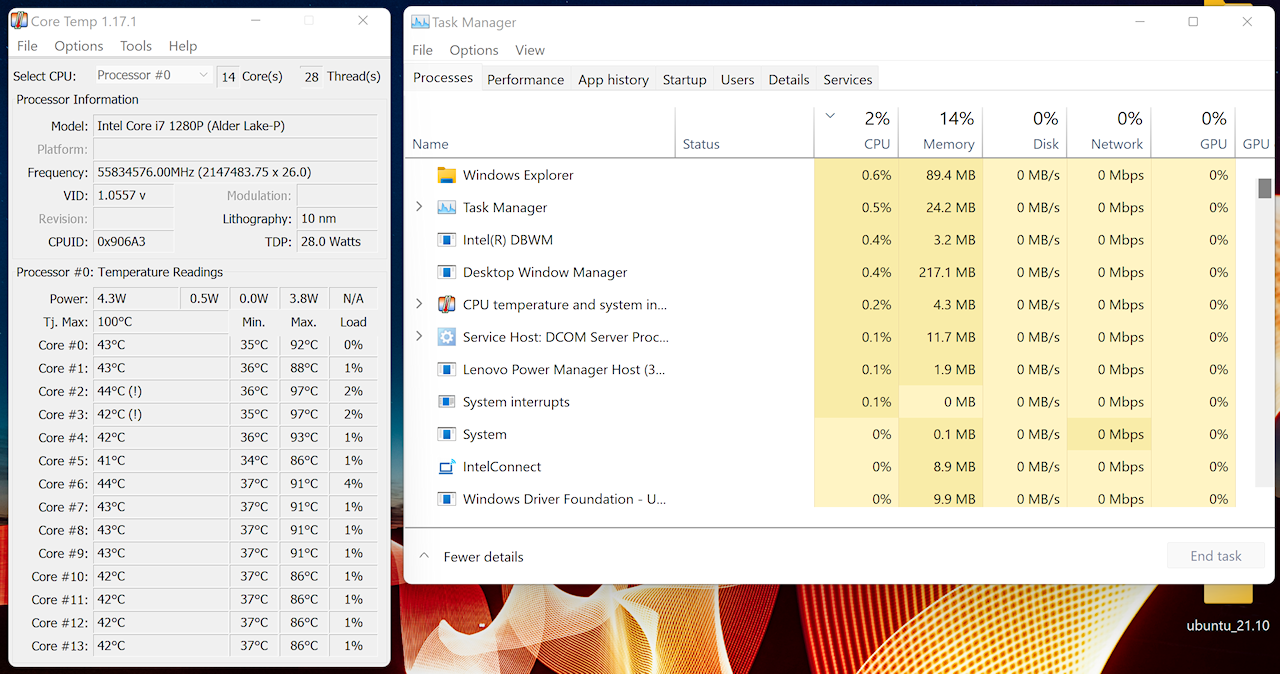Collapse Task Manager with Fewer details
The width and height of the screenshot is (1280, 674).
pyautogui.click(x=471, y=557)
